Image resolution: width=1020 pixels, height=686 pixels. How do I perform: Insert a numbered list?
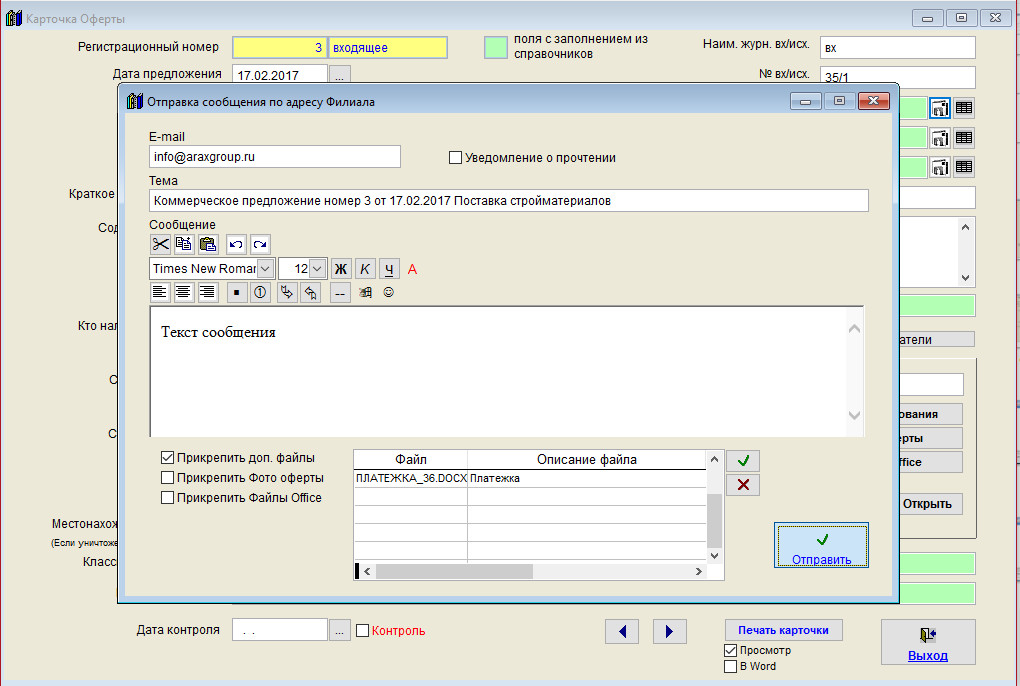click(x=260, y=292)
